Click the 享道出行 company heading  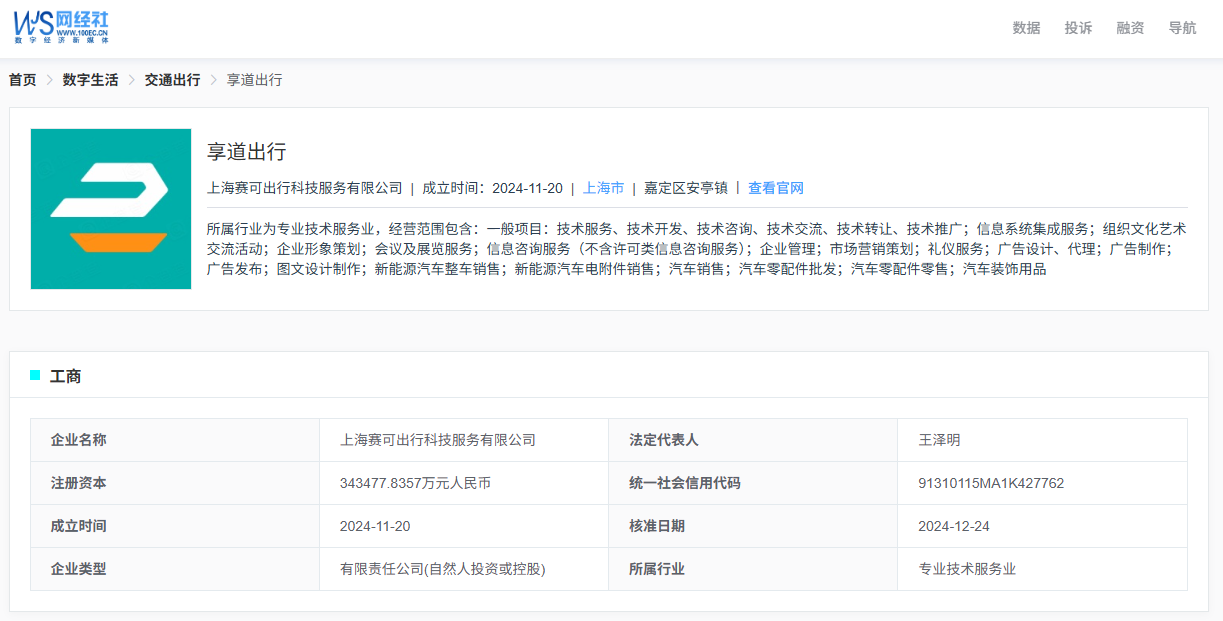tap(247, 152)
